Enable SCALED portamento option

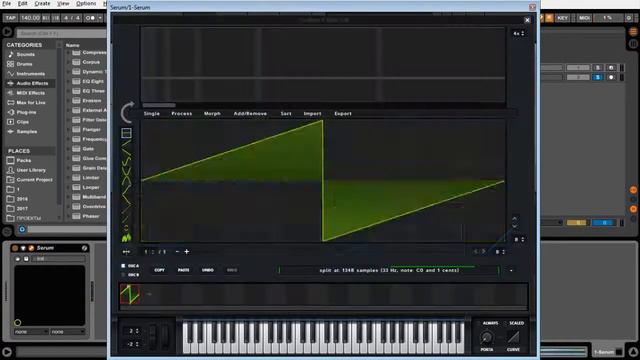516,323
